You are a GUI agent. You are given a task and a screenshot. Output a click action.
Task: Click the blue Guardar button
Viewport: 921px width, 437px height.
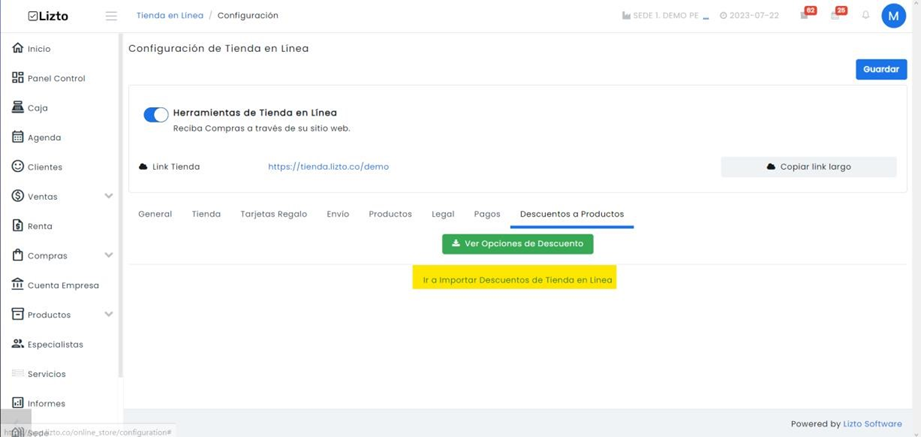click(881, 69)
